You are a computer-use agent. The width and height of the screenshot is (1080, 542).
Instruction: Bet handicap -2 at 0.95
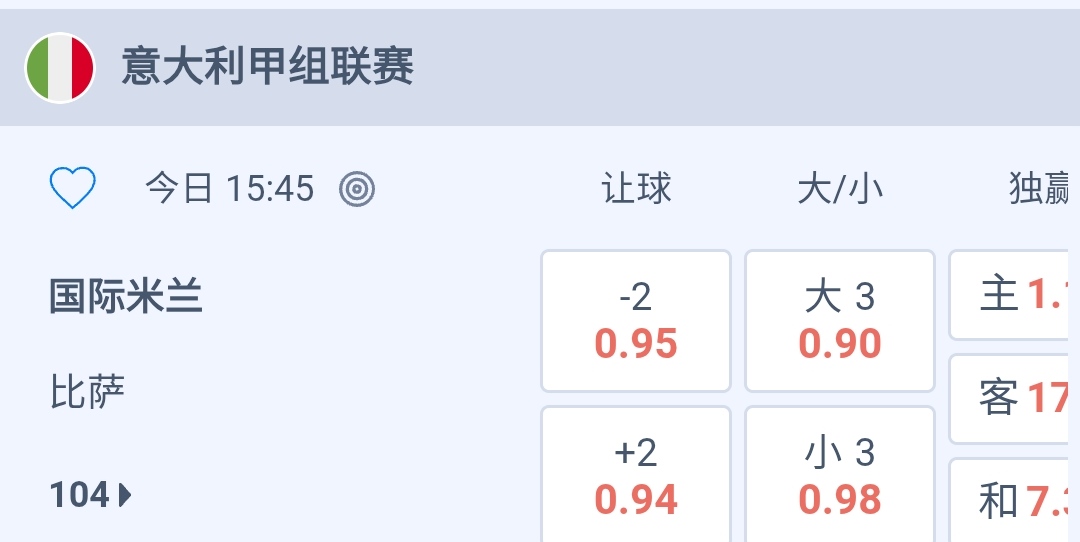(636, 320)
